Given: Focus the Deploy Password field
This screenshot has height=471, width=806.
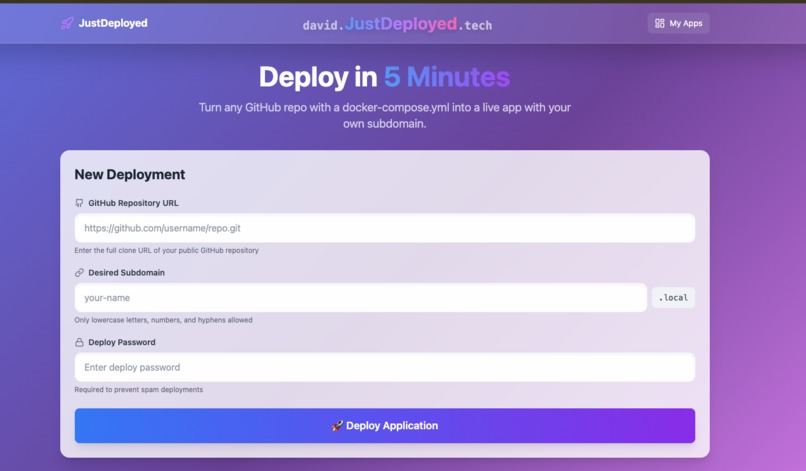Looking at the screenshot, I should click(x=384, y=367).
